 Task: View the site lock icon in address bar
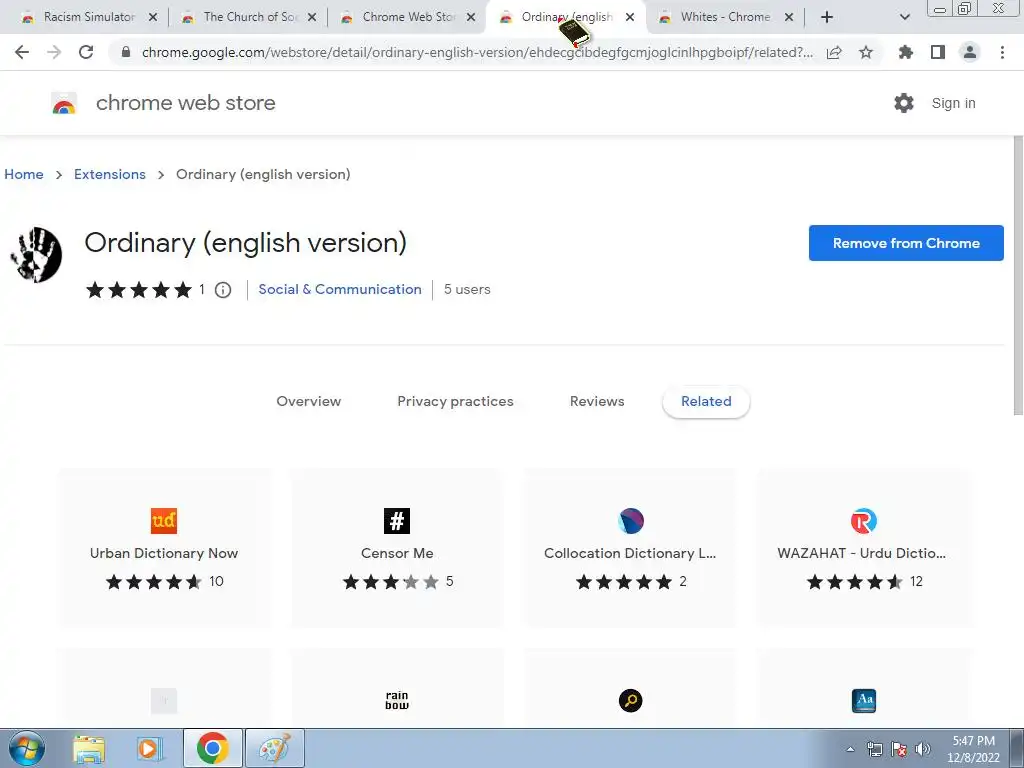(x=126, y=52)
